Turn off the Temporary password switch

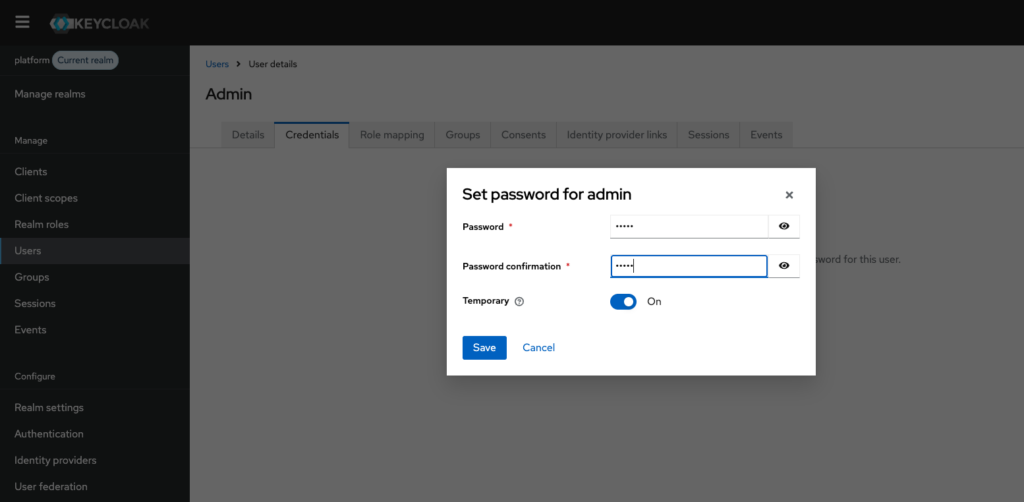[623, 301]
